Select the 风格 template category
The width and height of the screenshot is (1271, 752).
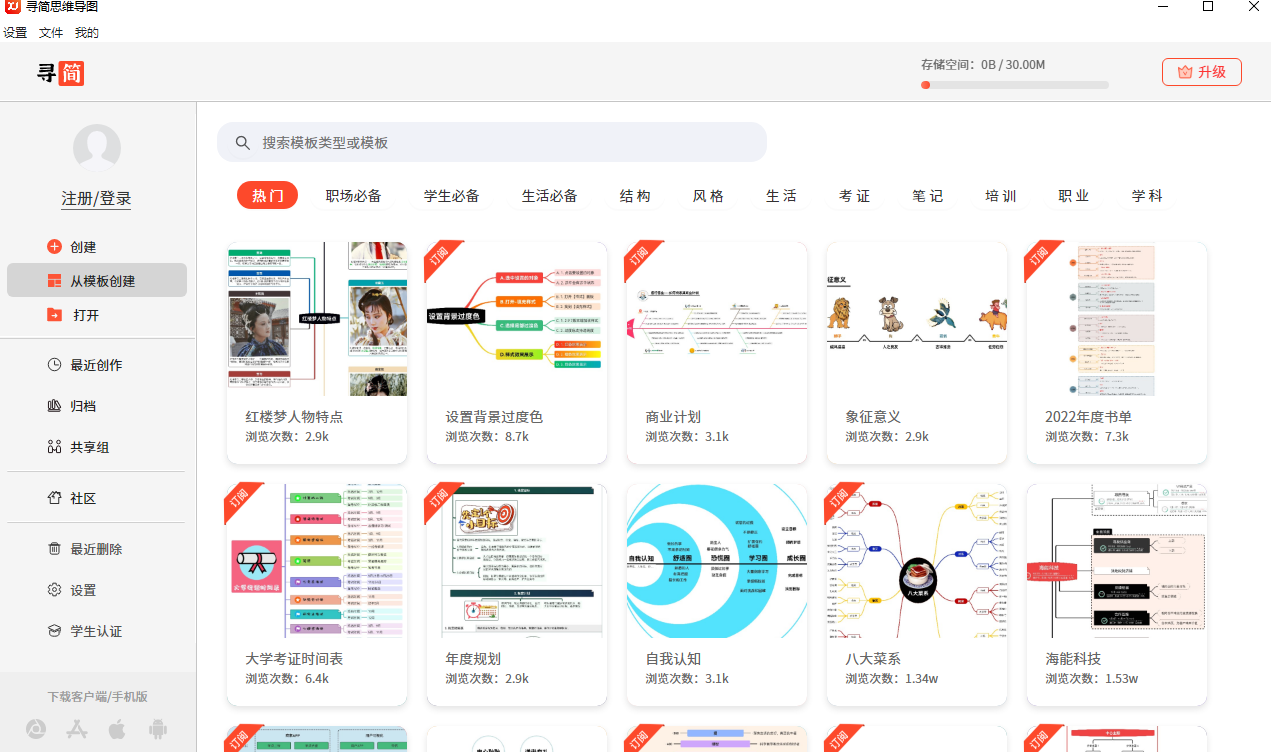707,196
